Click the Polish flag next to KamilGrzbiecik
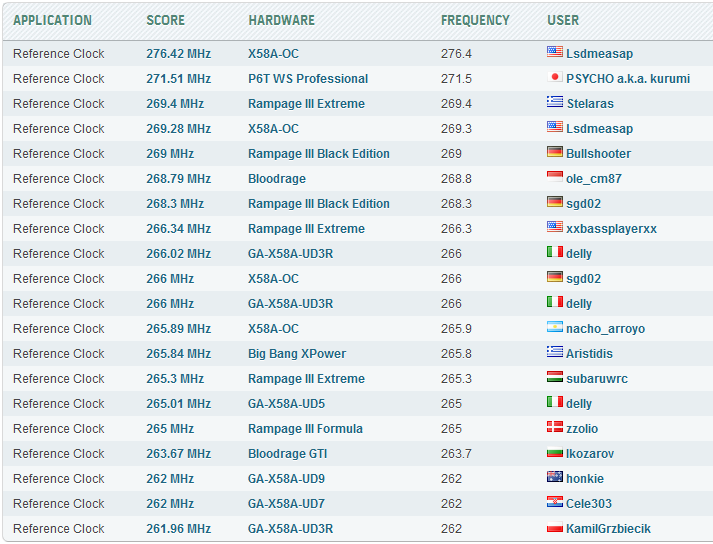Screen dimensions: 713x544 point(554,527)
